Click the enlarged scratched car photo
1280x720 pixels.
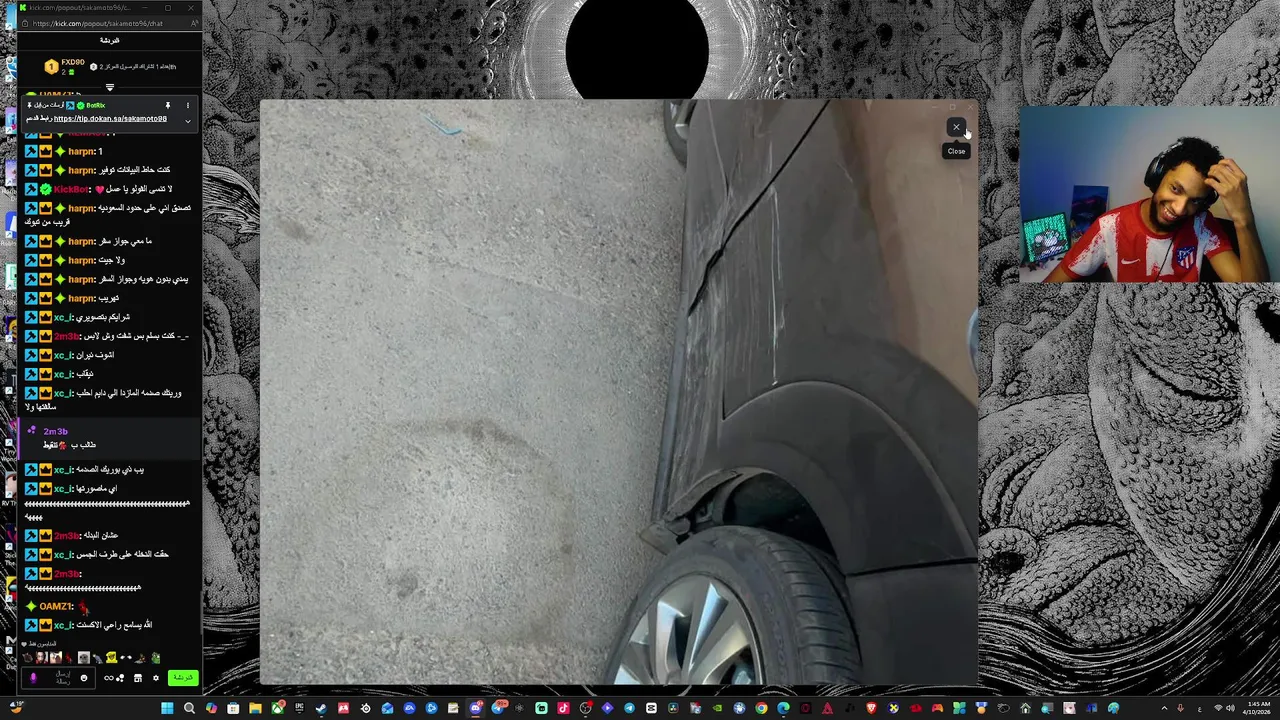point(618,392)
